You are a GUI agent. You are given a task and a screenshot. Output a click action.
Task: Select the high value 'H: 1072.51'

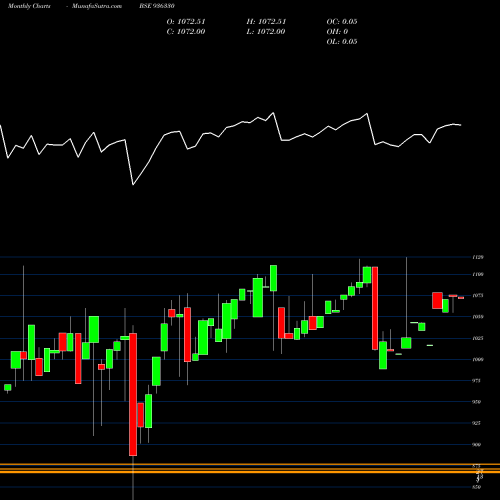(266, 22)
